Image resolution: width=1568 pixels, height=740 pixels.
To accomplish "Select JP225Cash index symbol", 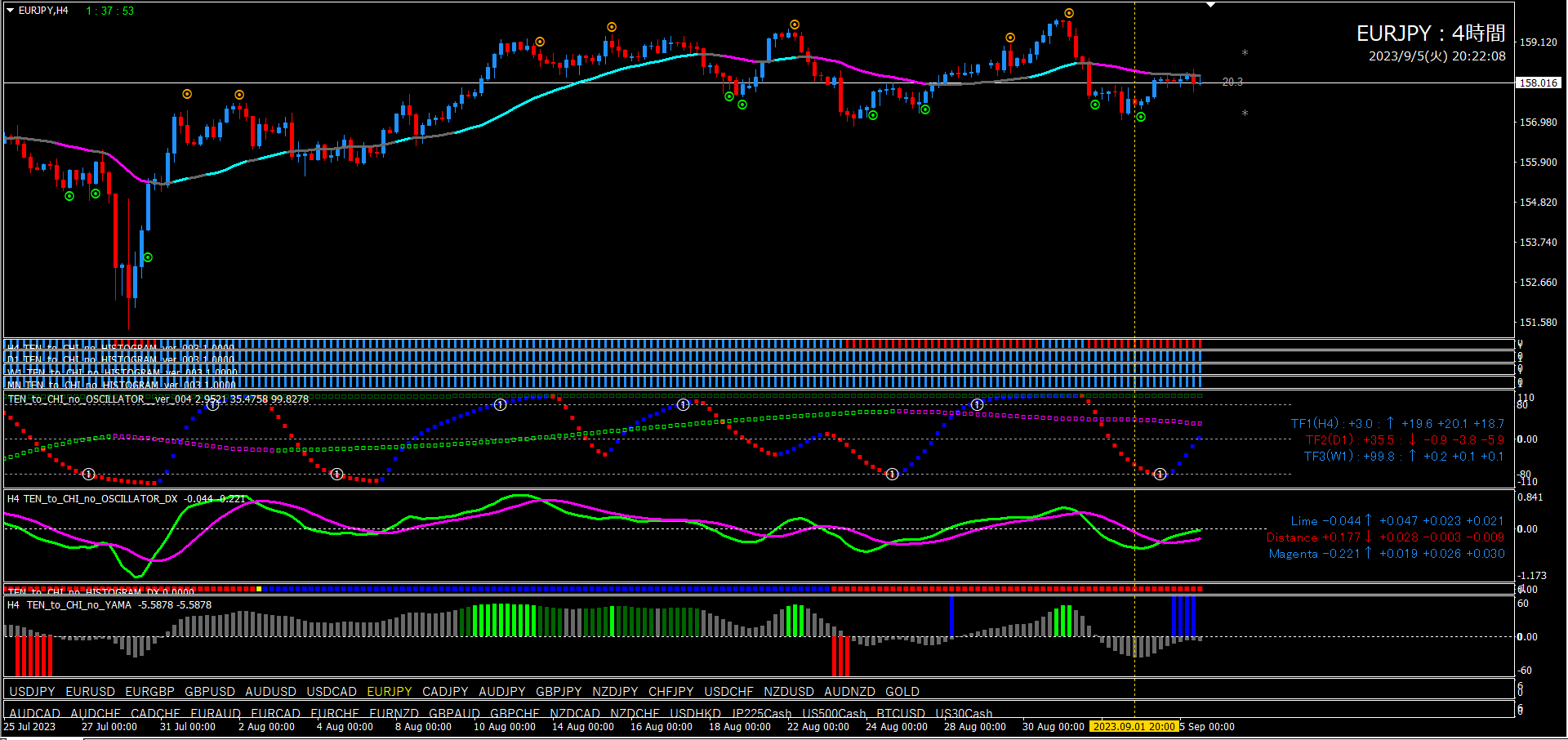I will (761, 714).
